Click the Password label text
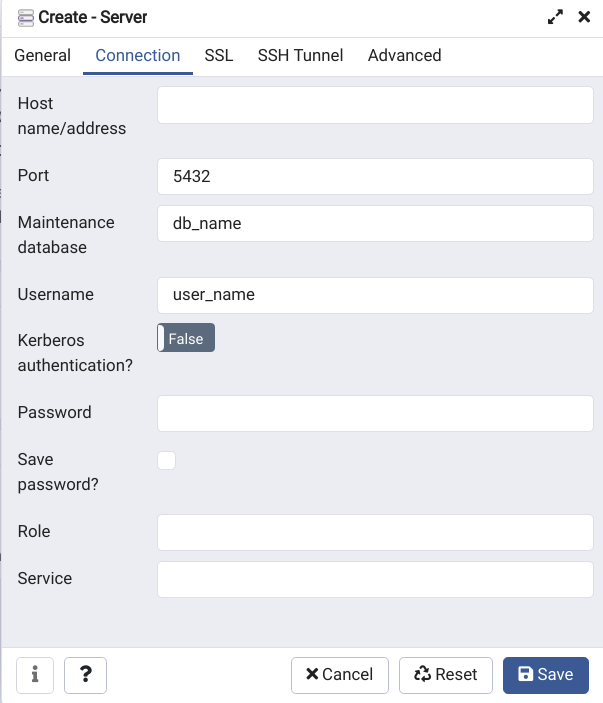 pos(54,412)
